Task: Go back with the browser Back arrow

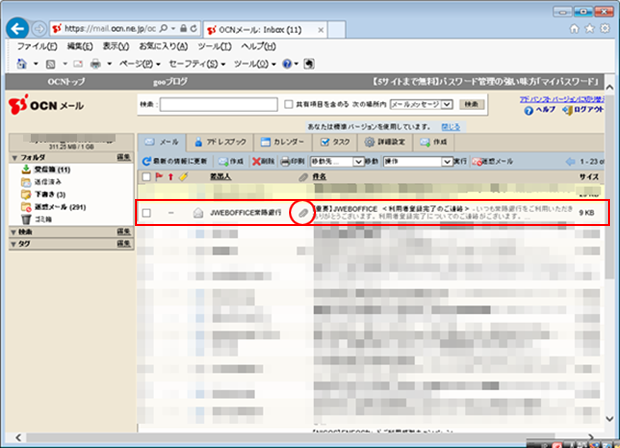Action: click(x=17, y=28)
